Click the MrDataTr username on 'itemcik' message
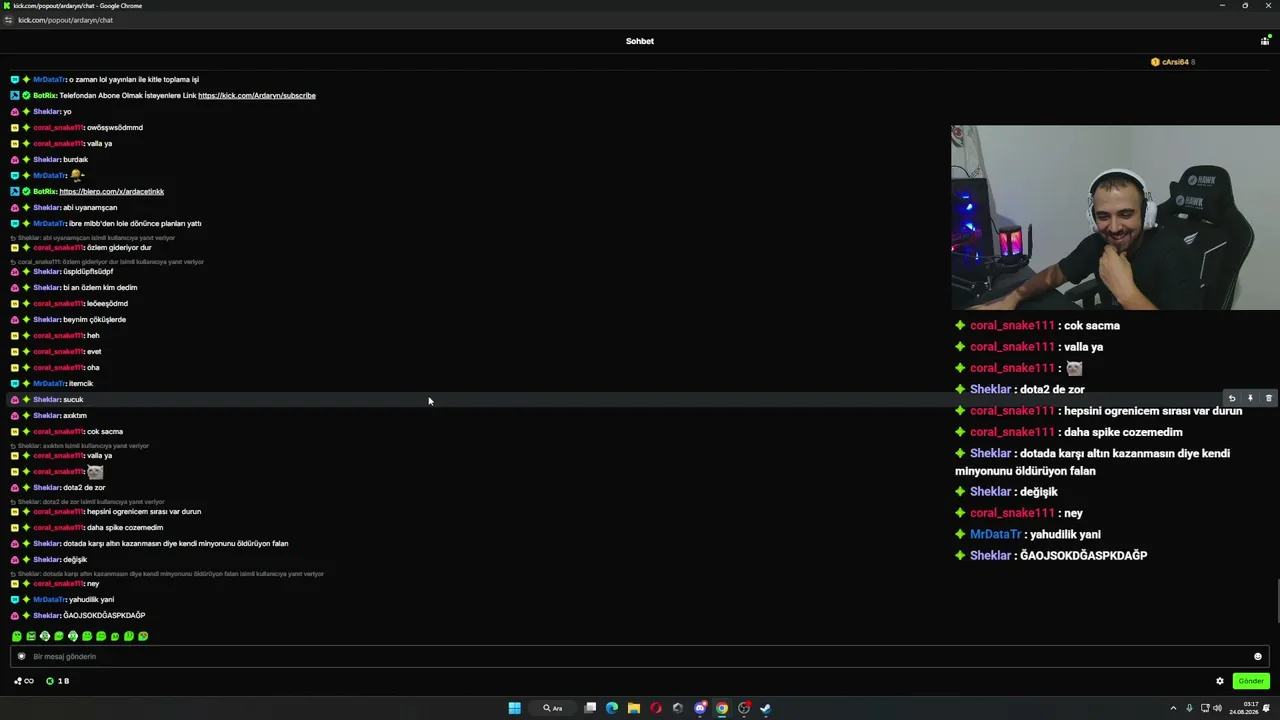Viewport: 1280px width, 720px height. pos(49,384)
